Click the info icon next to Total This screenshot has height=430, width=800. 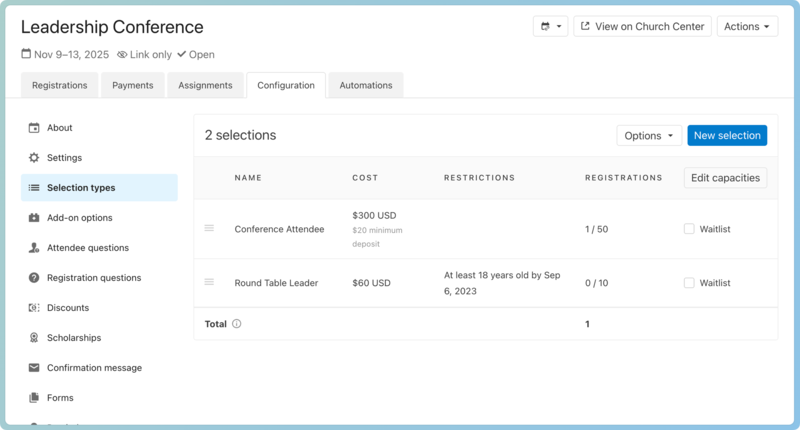[237, 324]
